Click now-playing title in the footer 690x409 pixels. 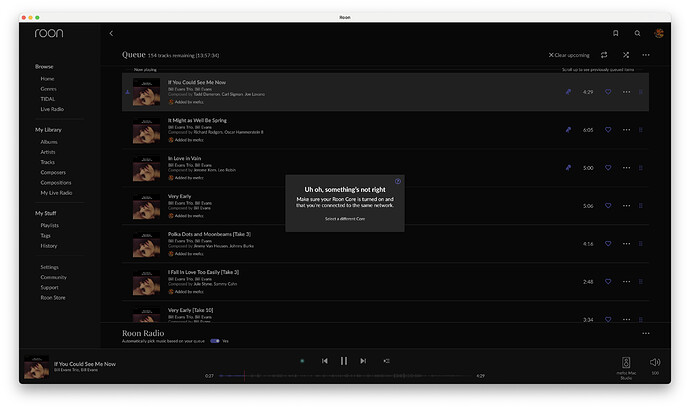click(x=85, y=364)
